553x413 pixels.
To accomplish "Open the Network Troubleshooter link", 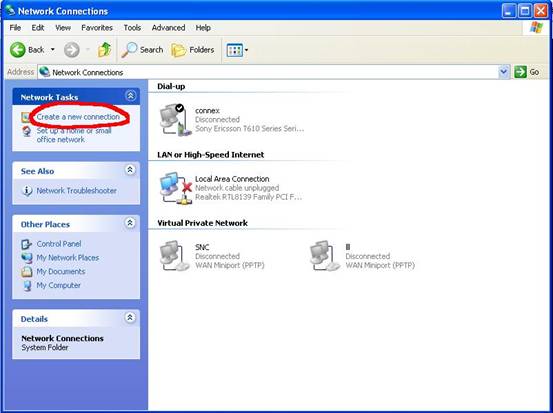I will tap(77, 191).
